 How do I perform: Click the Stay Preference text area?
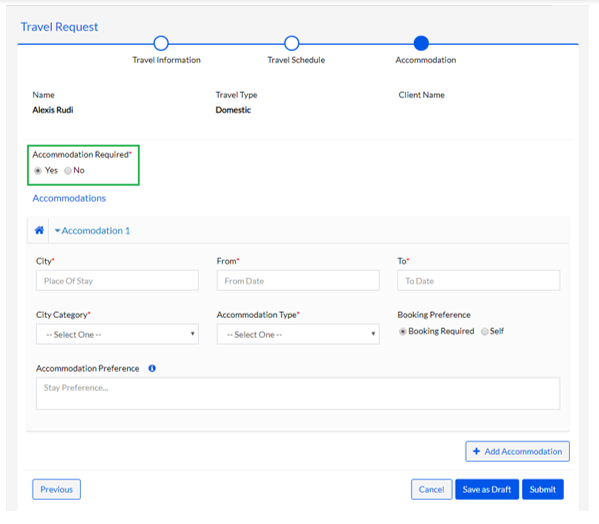[298, 393]
